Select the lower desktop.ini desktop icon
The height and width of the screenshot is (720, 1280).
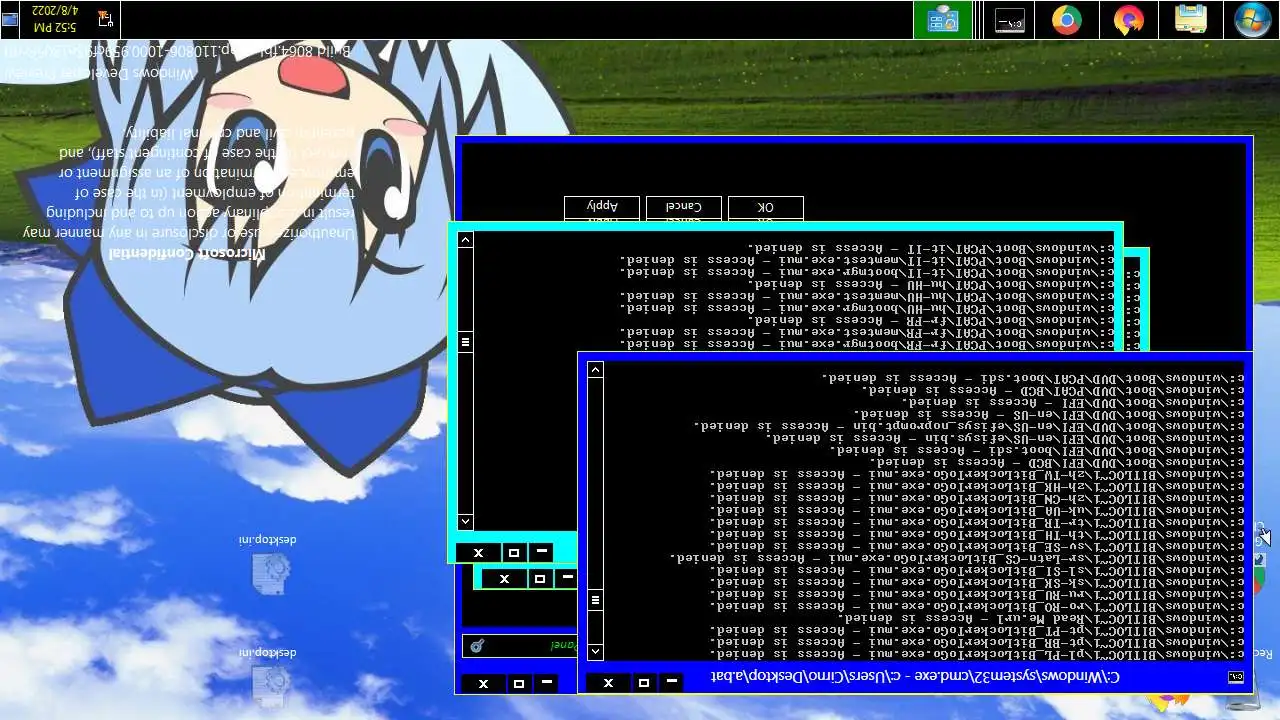point(268,677)
